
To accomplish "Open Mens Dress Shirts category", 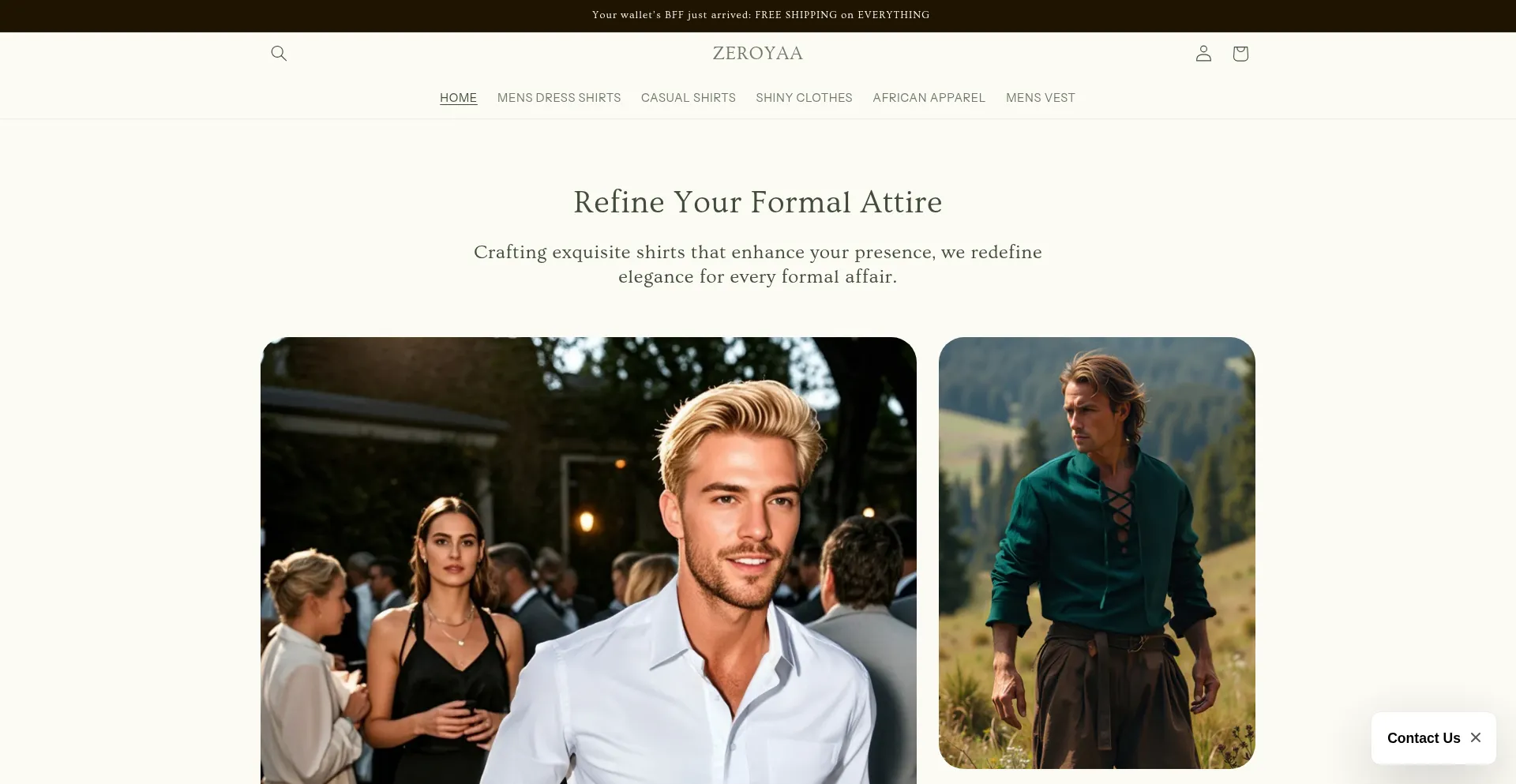I will tap(559, 98).
